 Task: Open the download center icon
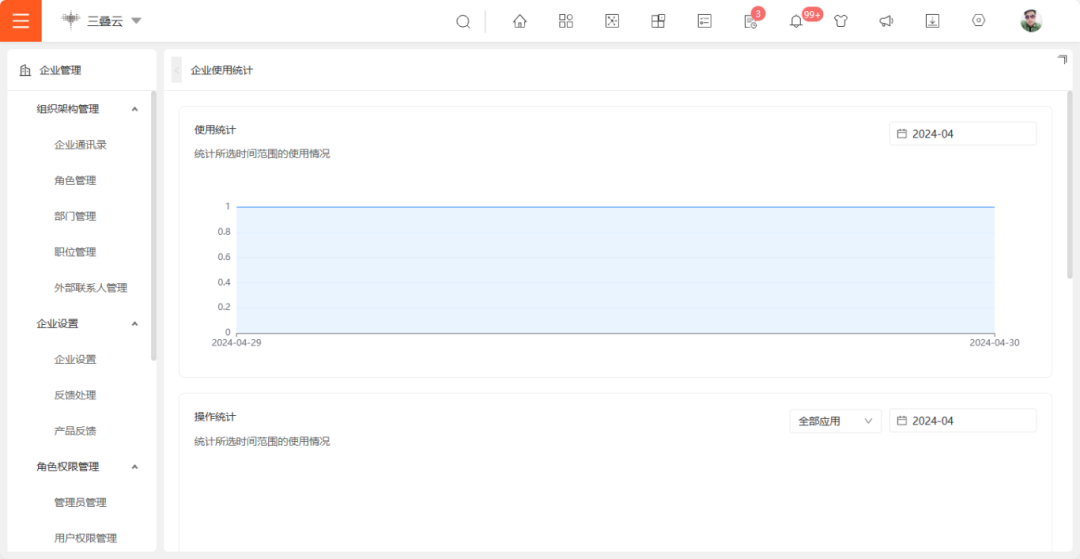[933, 21]
